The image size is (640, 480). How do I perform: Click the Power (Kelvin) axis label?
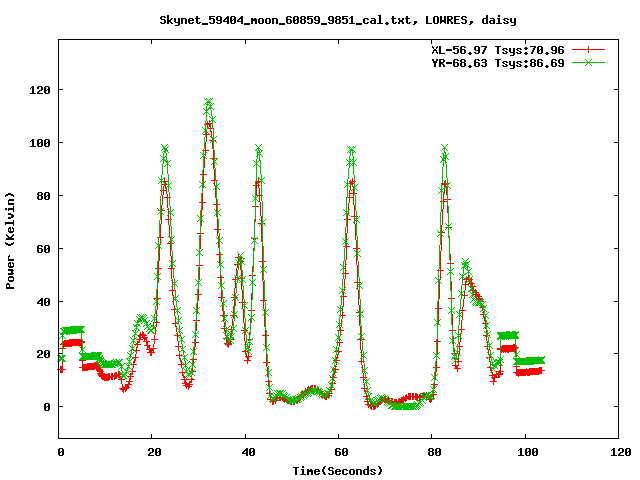(x=10, y=241)
